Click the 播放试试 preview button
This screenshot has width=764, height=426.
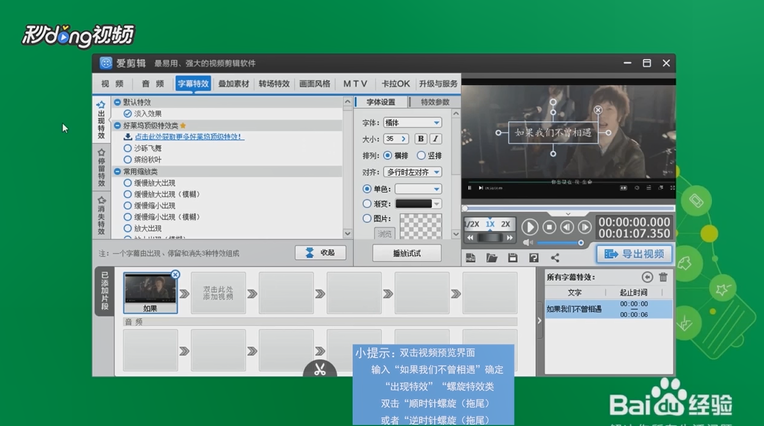(x=407, y=253)
